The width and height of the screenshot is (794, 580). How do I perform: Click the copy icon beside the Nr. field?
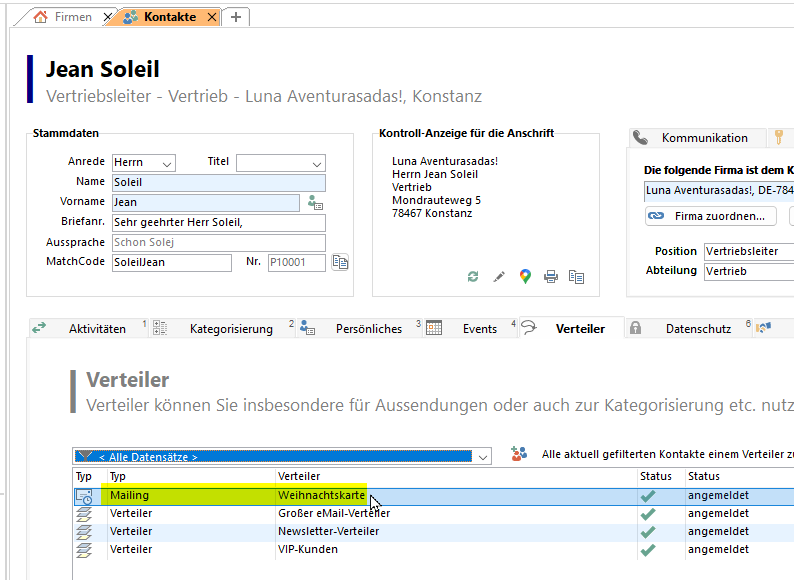[341, 263]
